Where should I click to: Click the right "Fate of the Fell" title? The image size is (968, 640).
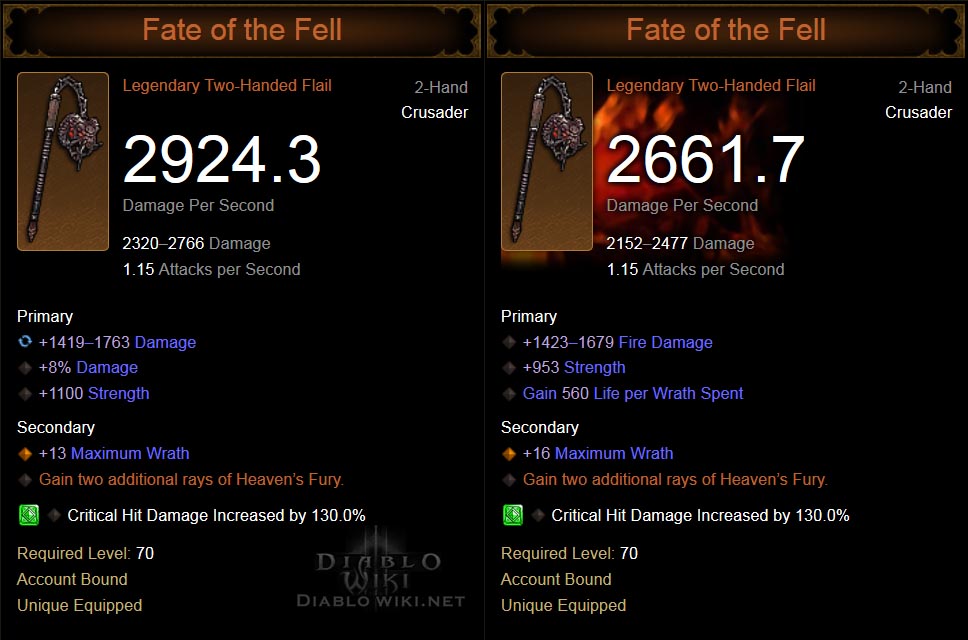(726, 29)
